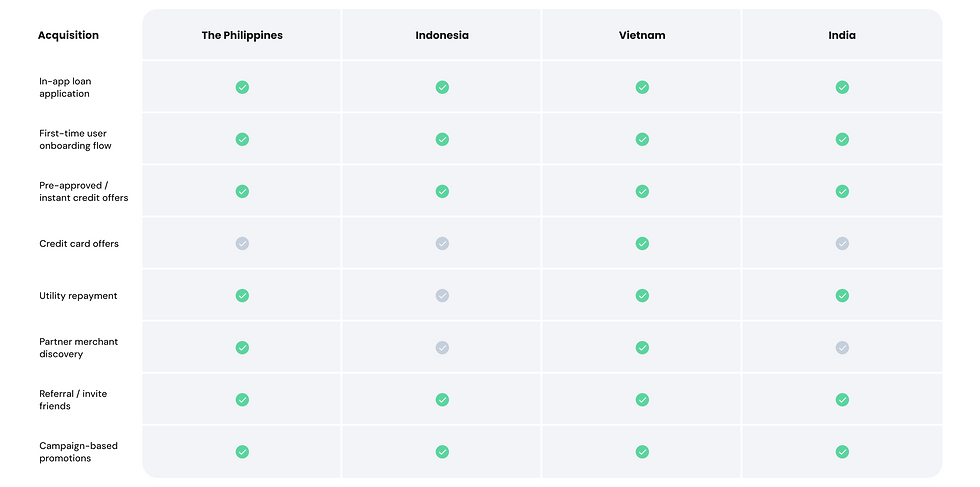This screenshot has width=980, height=487.
Task: Click the green check for Pre-approved credit offers, Indonesia
Action: click(442, 191)
